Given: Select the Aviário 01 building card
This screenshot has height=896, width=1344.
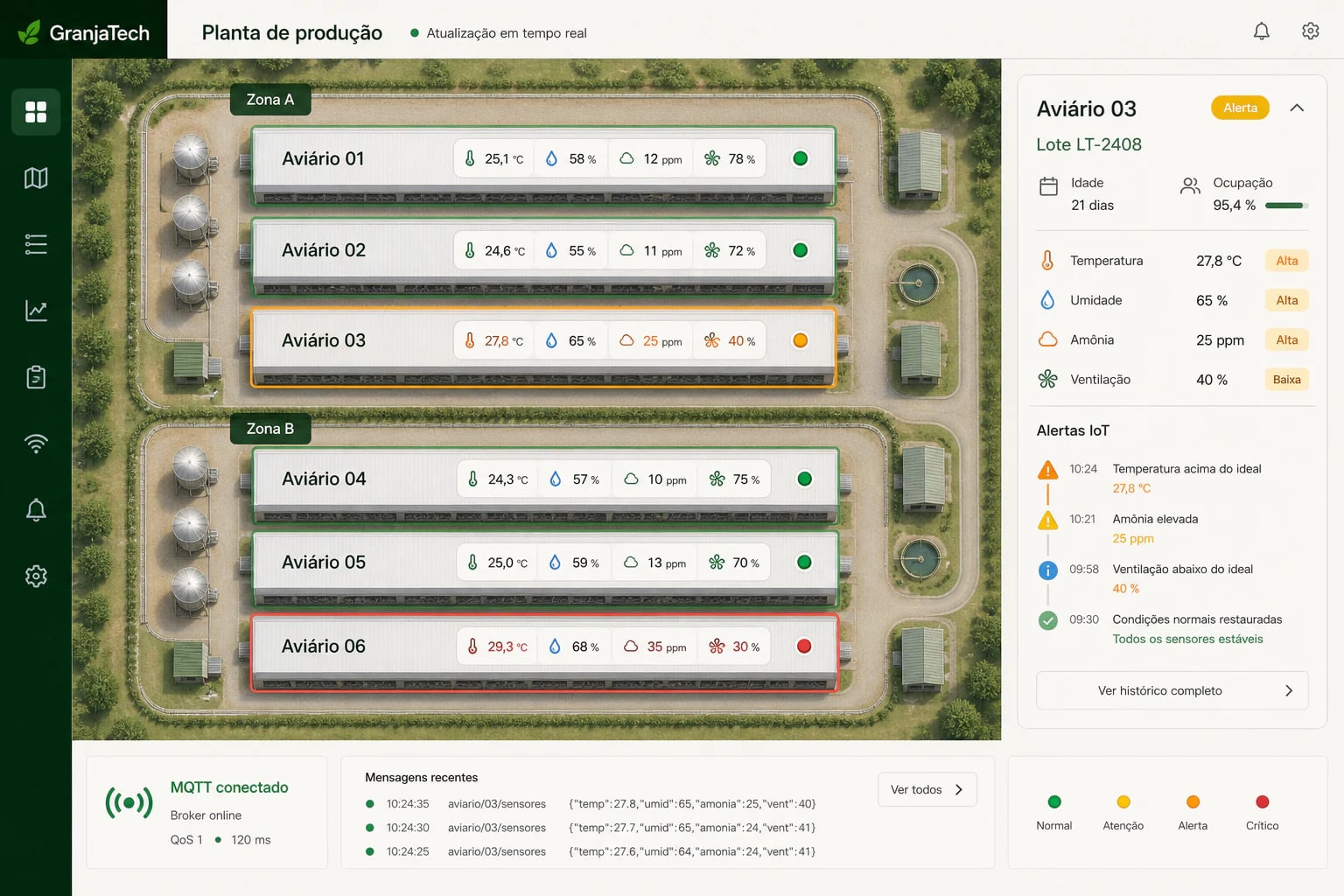Looking at the screenshot, I should tap(543, 166).
